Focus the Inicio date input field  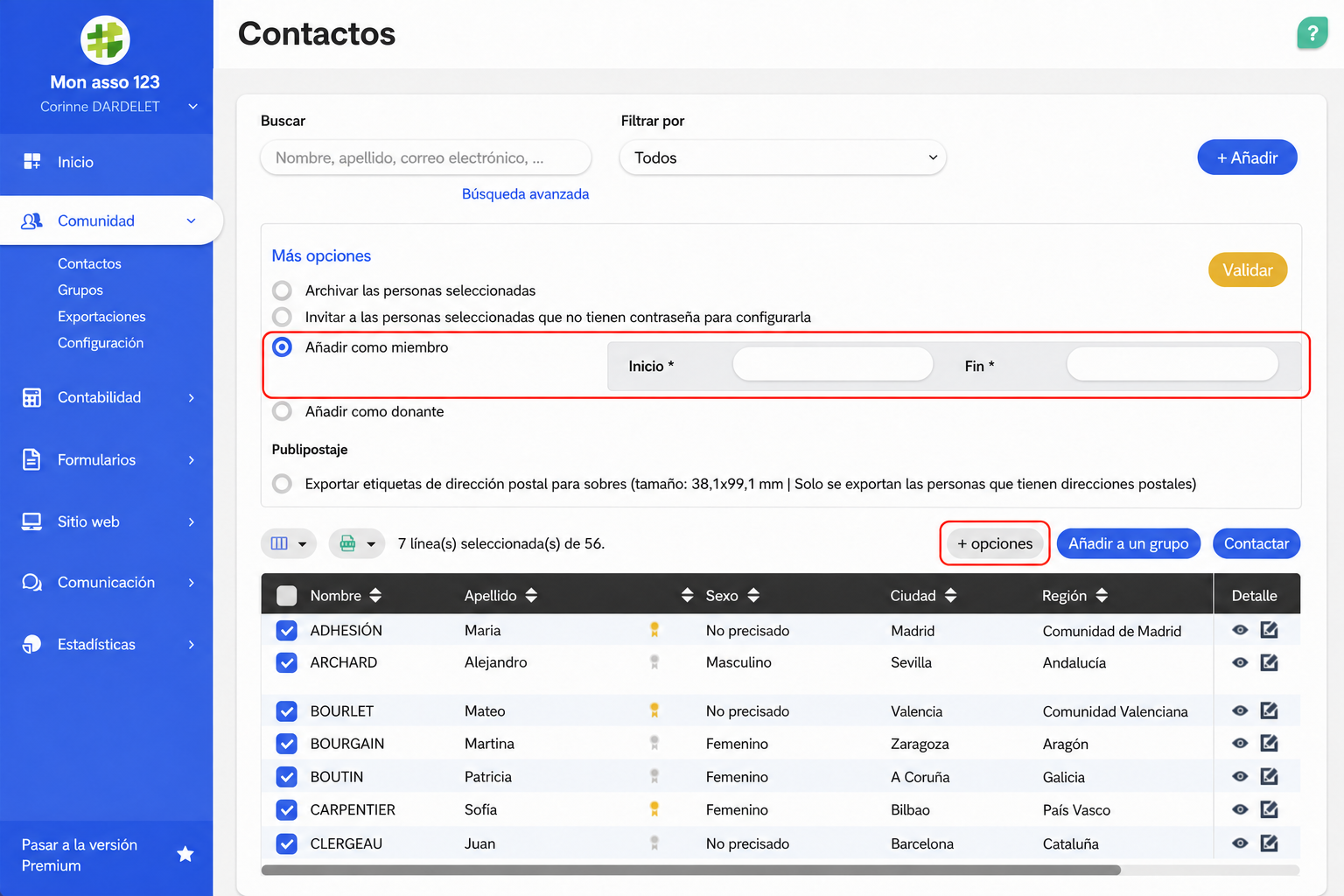pos(833,365)
